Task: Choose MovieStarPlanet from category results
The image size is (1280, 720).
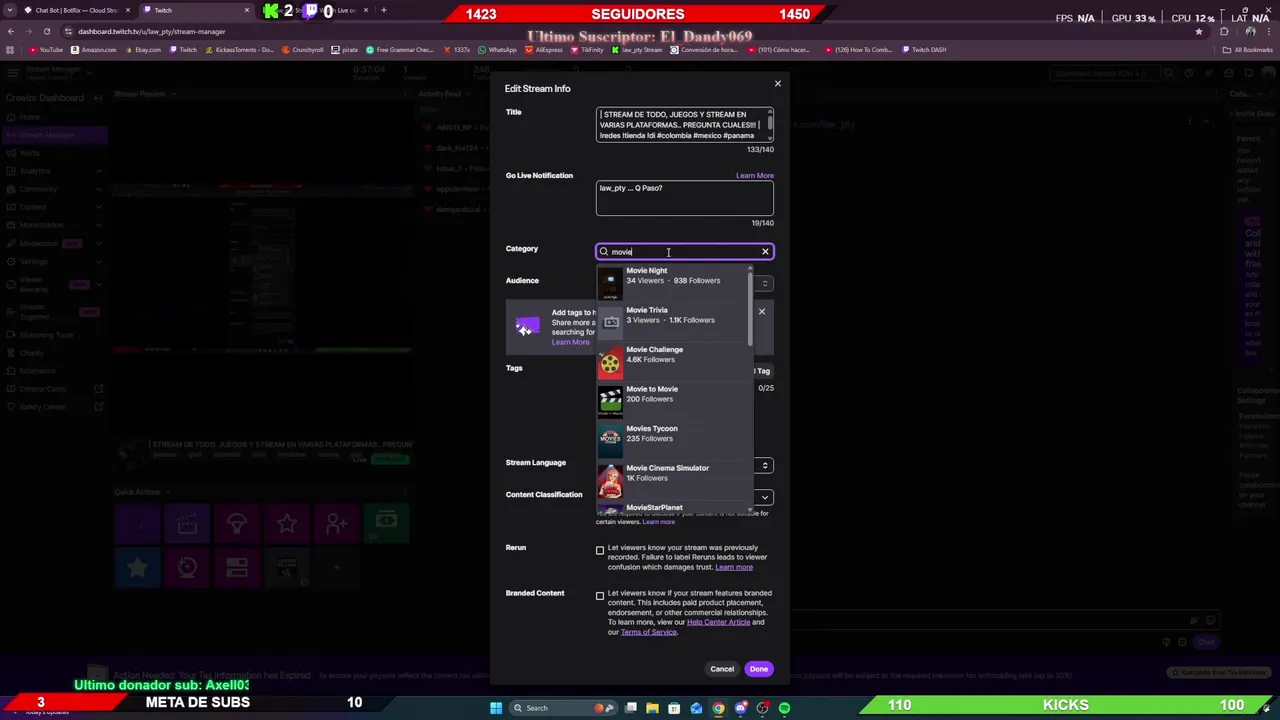Action: pyautogui.click(x=673, y=508)
